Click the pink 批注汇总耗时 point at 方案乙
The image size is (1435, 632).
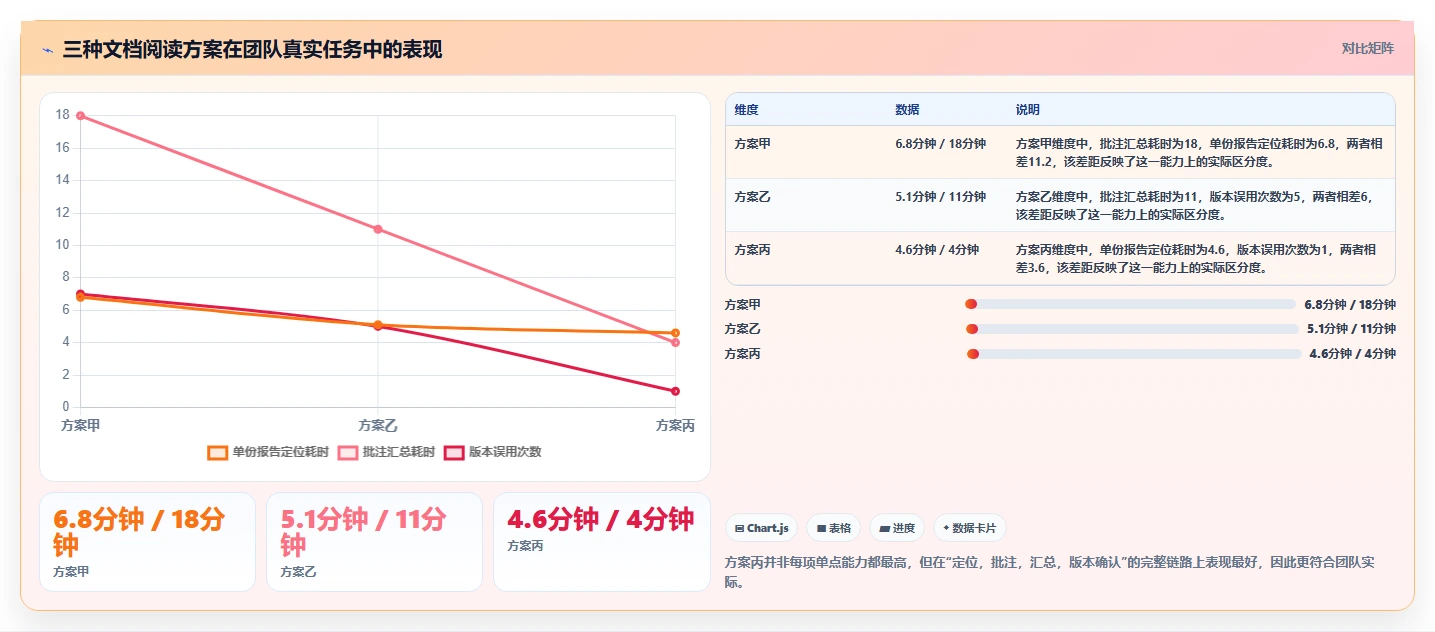pos(378,229)
